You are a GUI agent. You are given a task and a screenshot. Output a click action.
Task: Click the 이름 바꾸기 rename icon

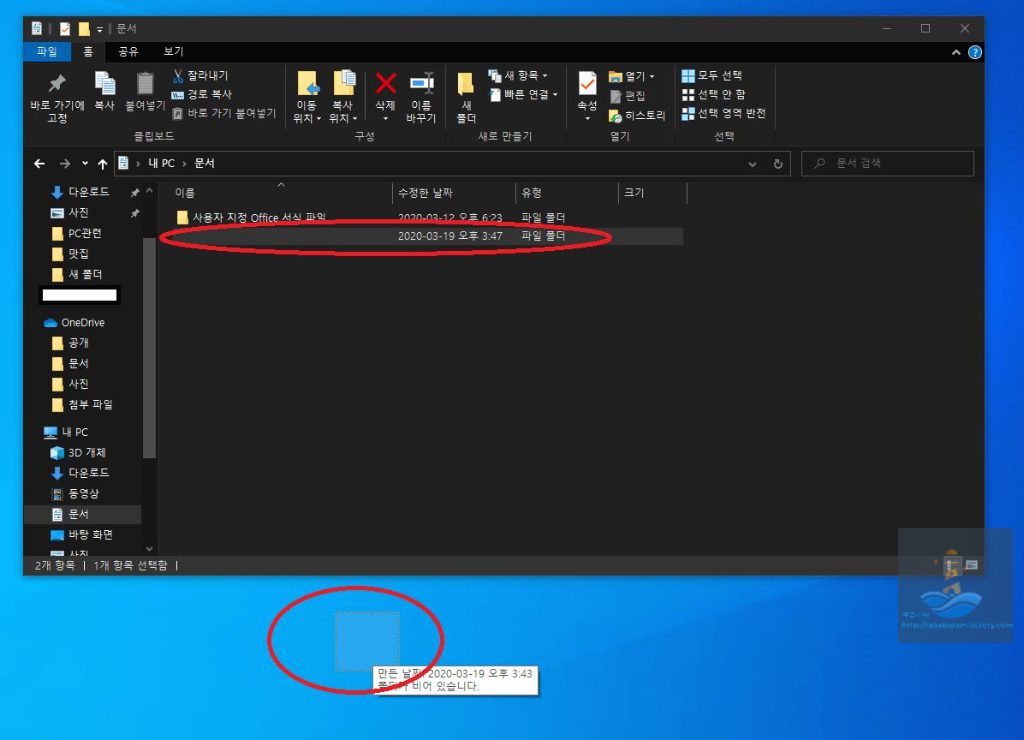[421, 84]
